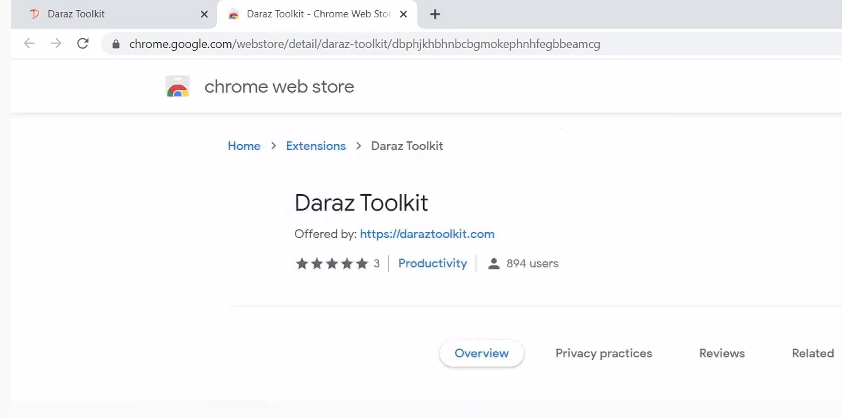Reload the current page
This screenshot has height=418, width=842.
[83, 44]
